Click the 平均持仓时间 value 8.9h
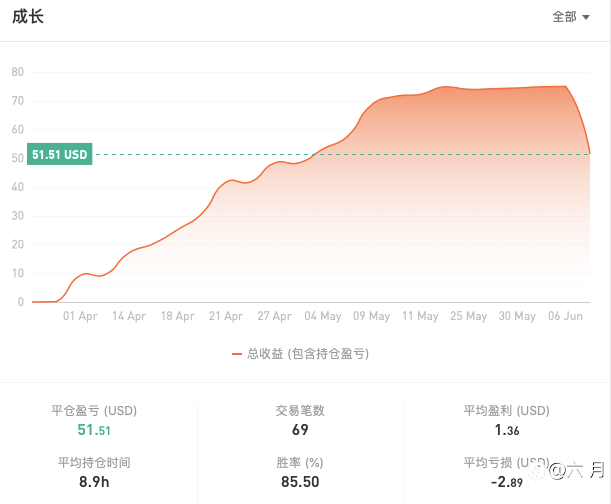This screenshot has width=611, height=504. [94, 482]
